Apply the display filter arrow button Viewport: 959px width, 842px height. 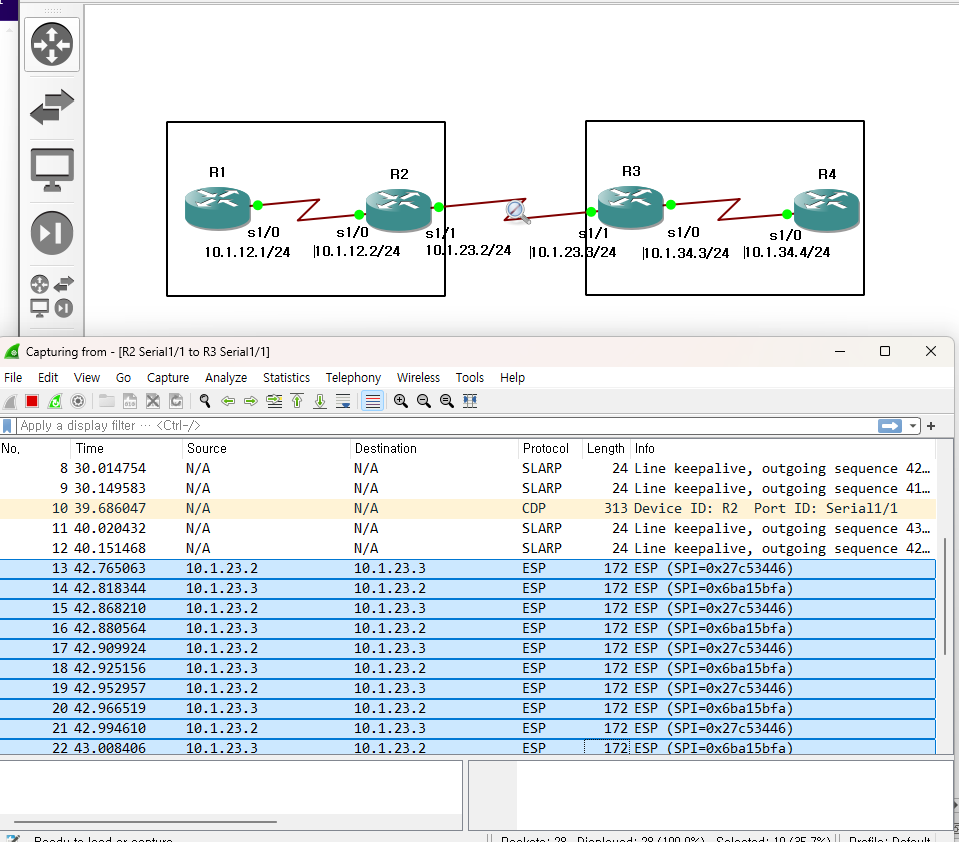(889, 426)
